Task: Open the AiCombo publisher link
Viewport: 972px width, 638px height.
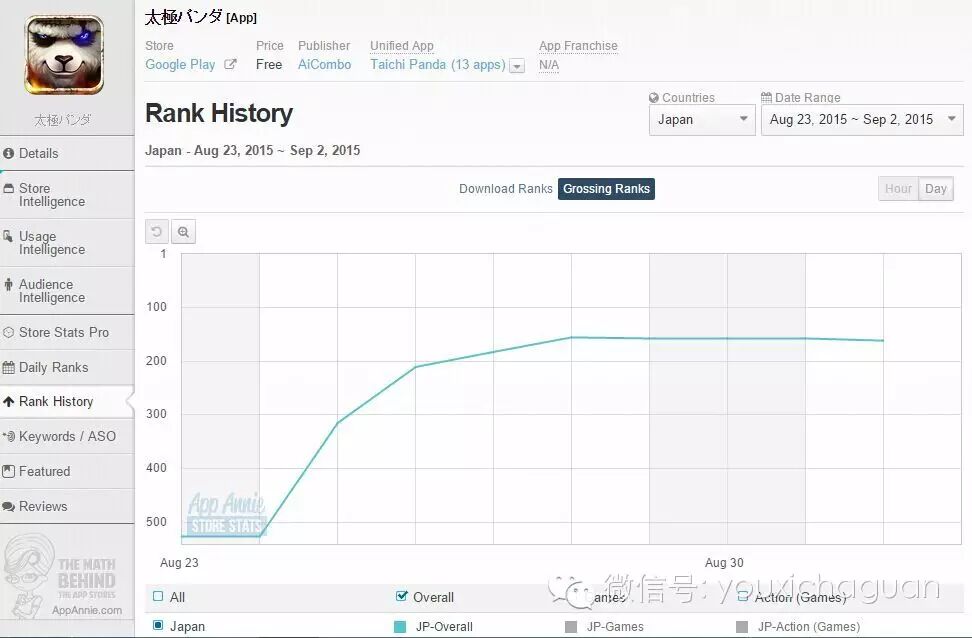Action: pos(324,64)
